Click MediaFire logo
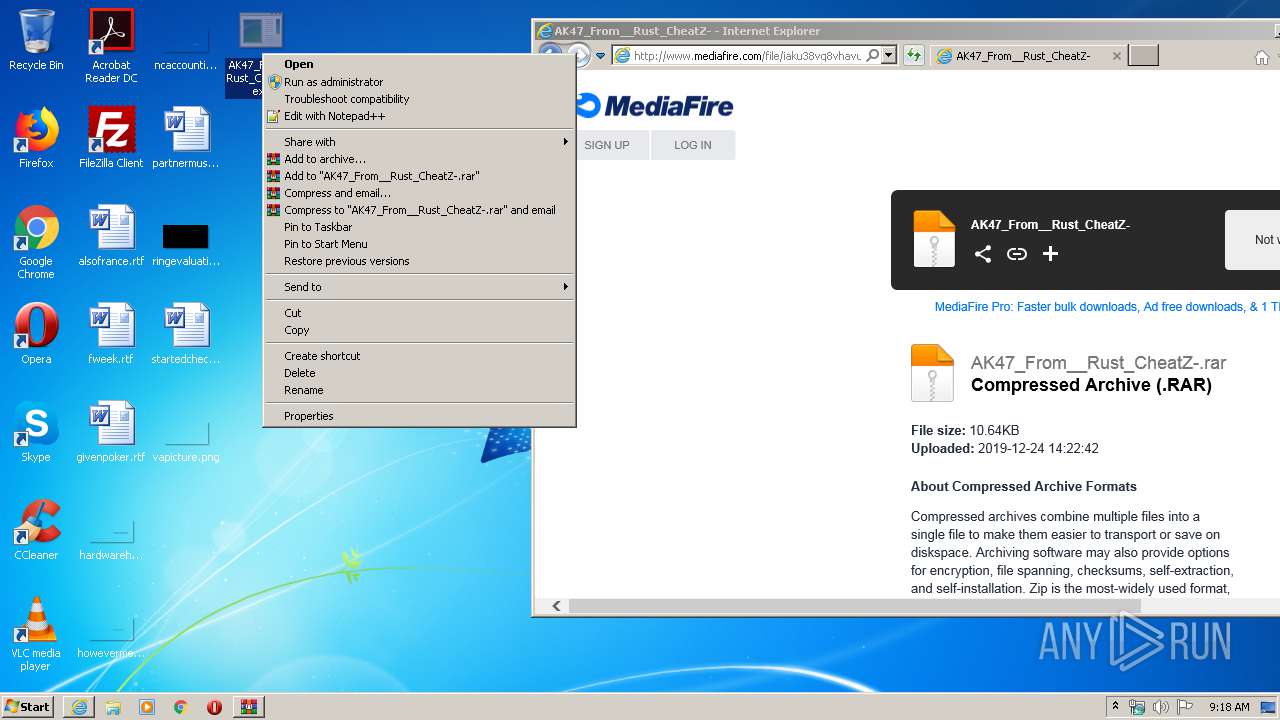The height and width of the screenshot is (720, 1280). tap(655, 105)
